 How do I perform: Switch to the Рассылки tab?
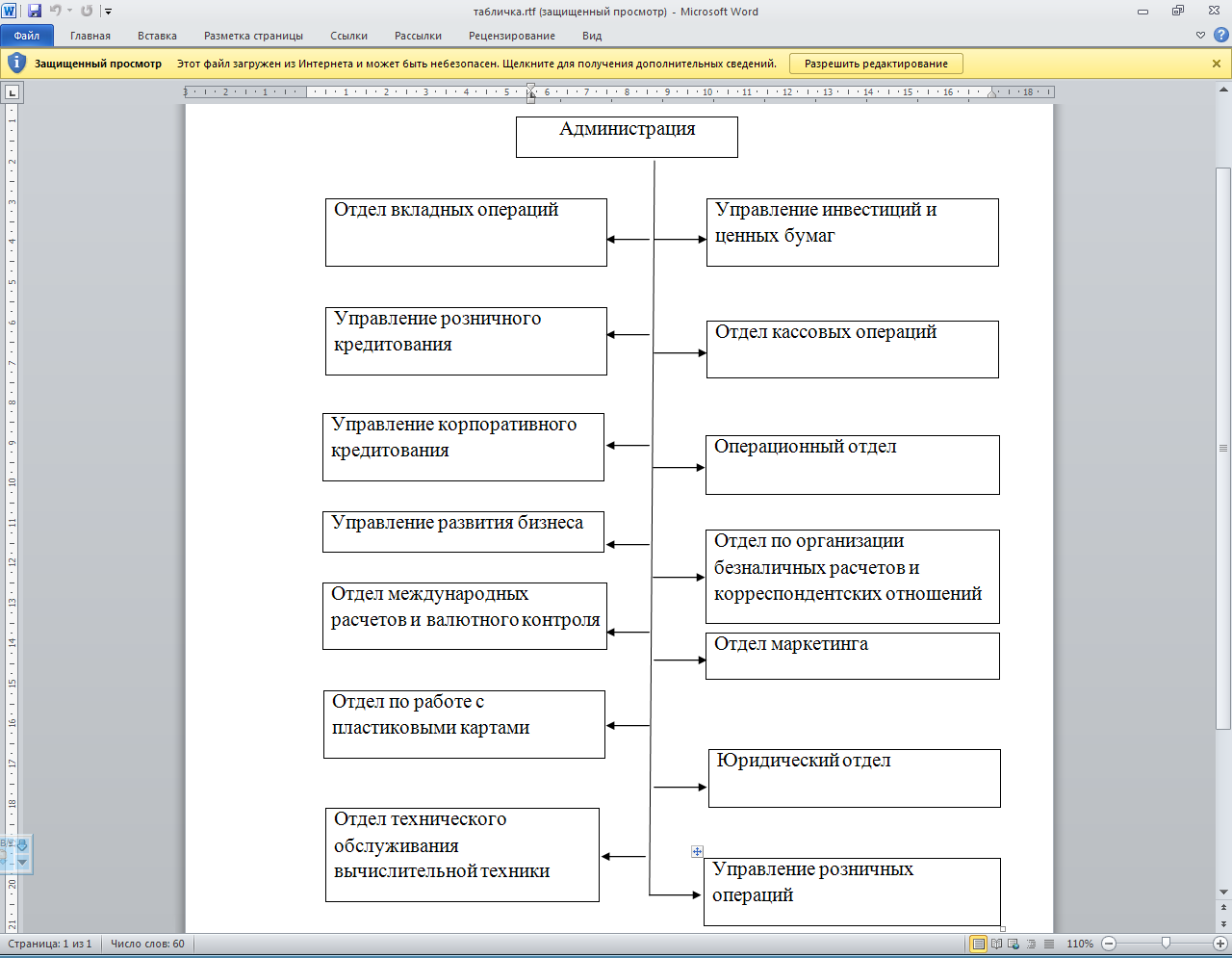(x=418, y=36)
